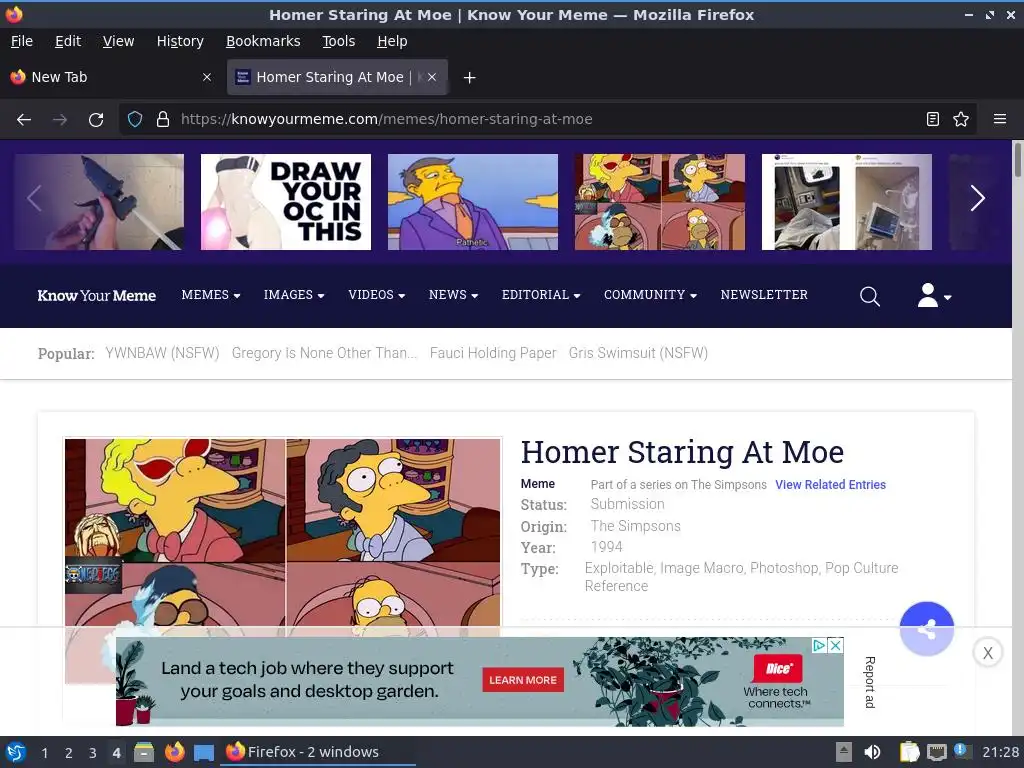Reload the current page
The height and width of the screenshot is (768, 1024).
pos(96,120)
